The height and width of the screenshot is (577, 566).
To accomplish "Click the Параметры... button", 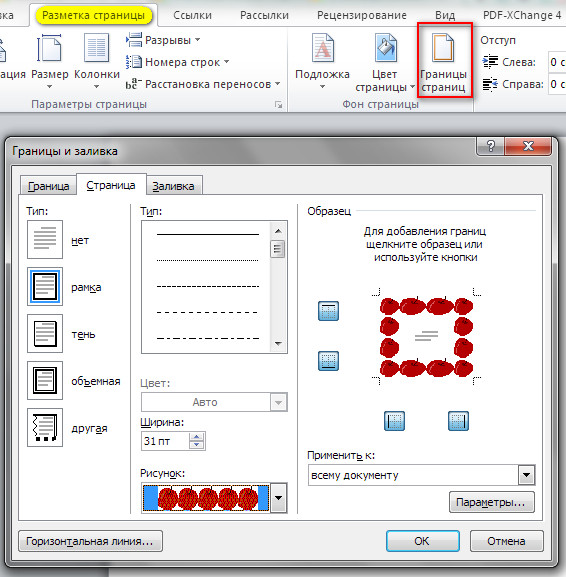I will pos(492,502).
